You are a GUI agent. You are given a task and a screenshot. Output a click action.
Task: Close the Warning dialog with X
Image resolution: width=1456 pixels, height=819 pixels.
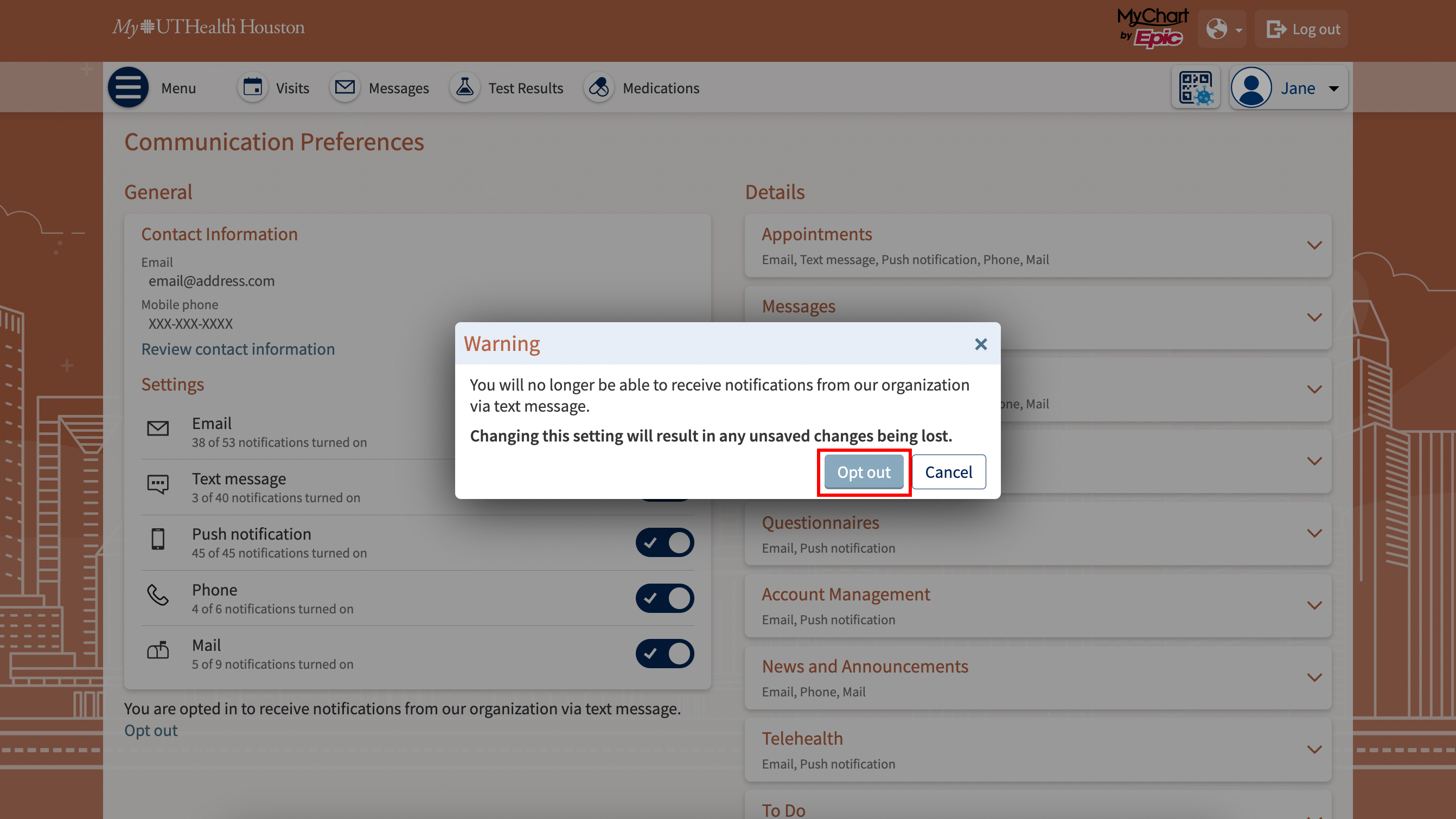pyautogui.click(x=981, y=344)
